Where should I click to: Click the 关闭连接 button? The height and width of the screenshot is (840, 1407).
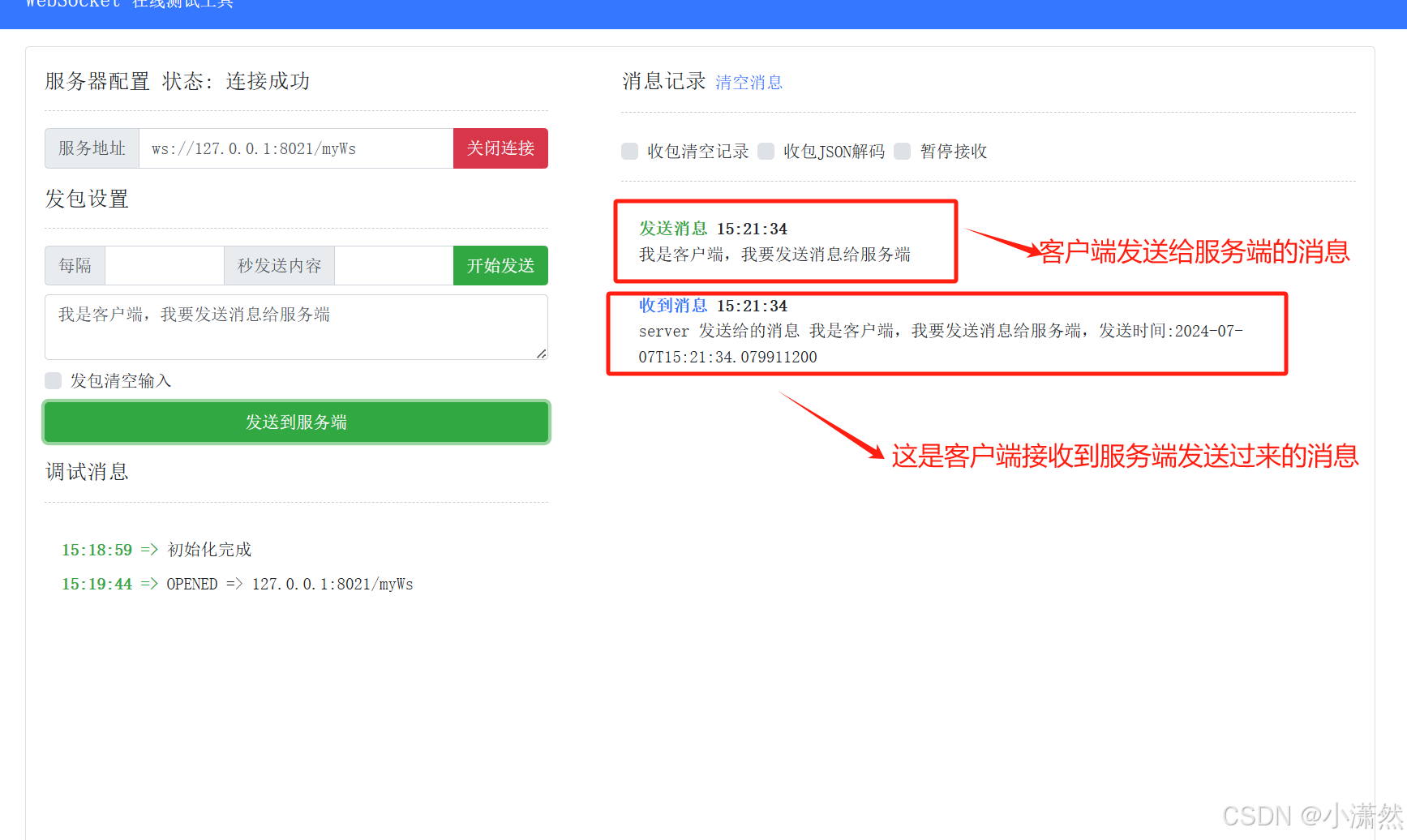pos(500,148)
